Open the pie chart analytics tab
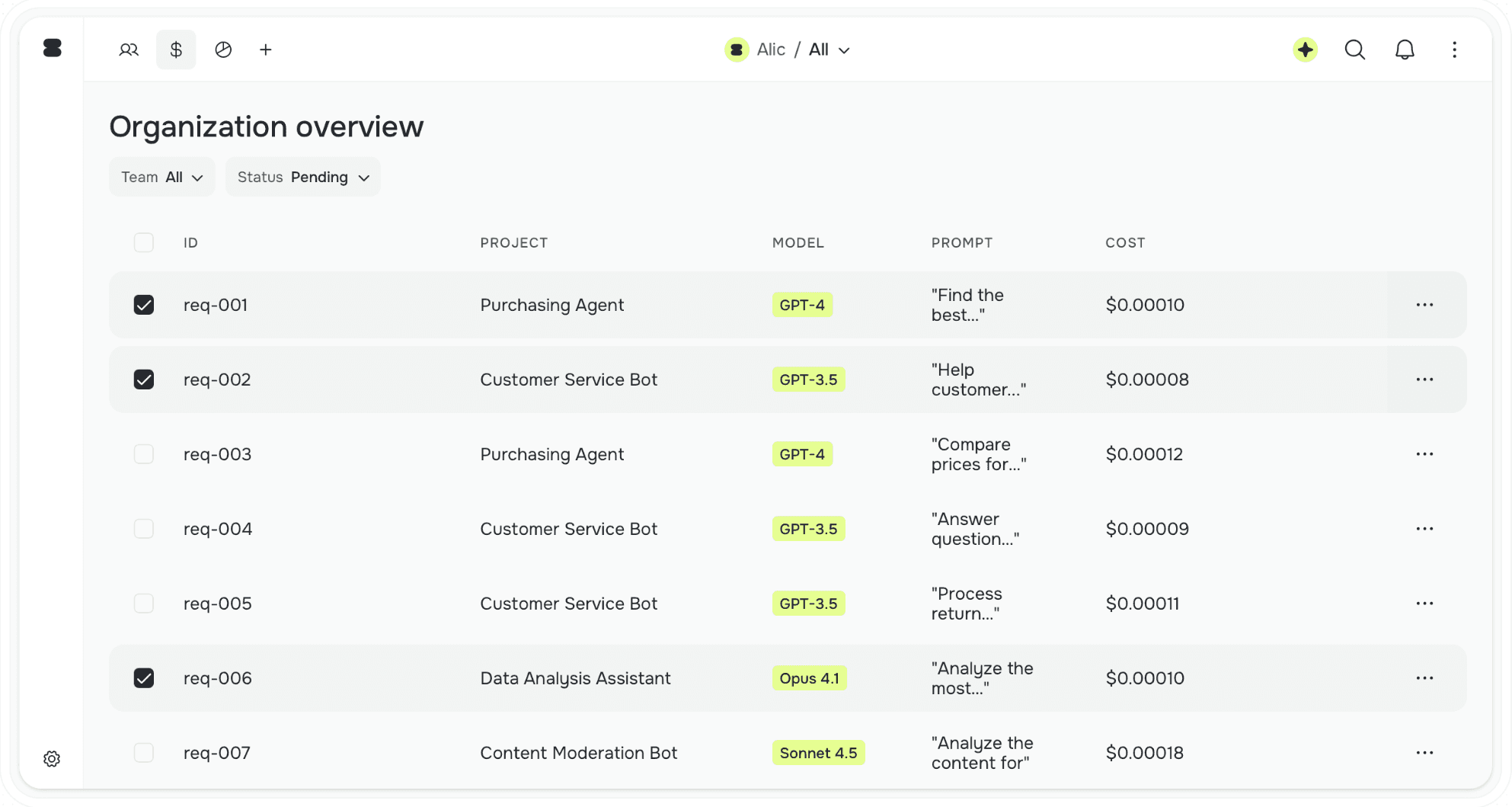Screen dimensions: 1512x807 click(223, 50)
